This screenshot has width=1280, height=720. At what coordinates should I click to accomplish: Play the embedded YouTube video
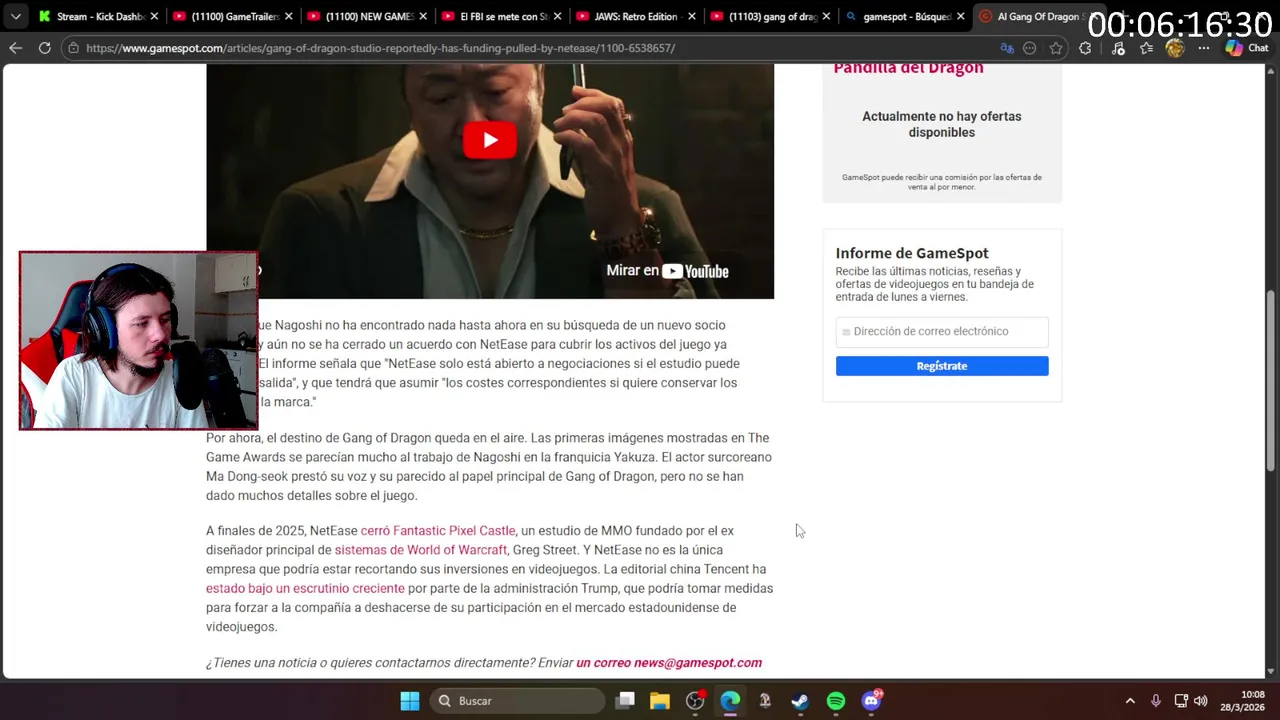[x=490, y=141]
